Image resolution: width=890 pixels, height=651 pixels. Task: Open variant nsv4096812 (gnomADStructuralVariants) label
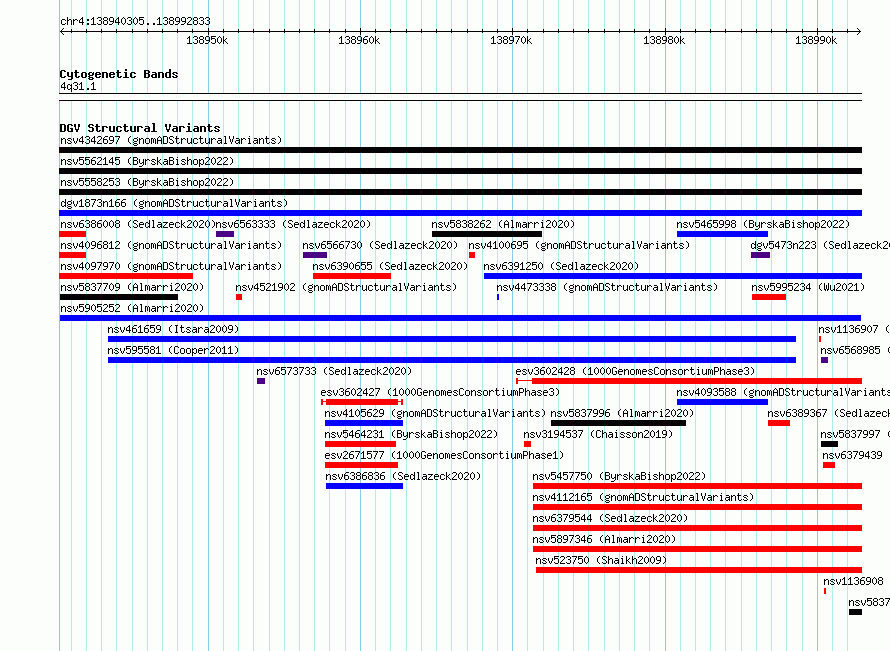(171, 245)
